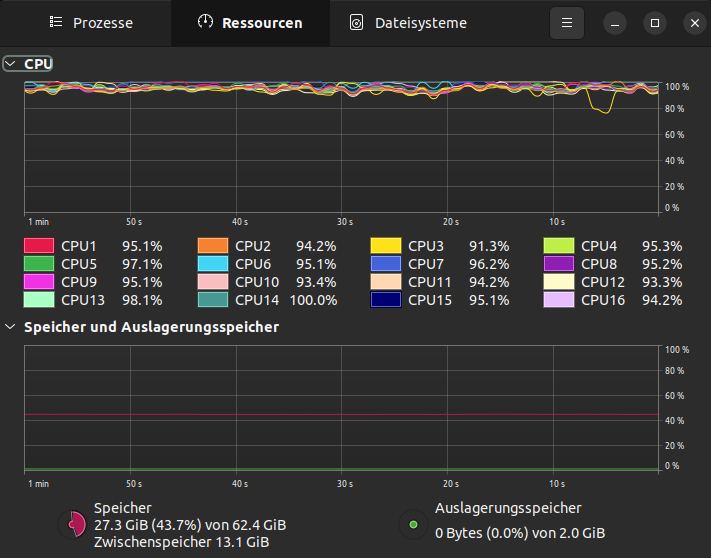Click the Prozesse list icon
This screenshot has width=711, height=558.
pyautogui.click(x=56, y=22)
